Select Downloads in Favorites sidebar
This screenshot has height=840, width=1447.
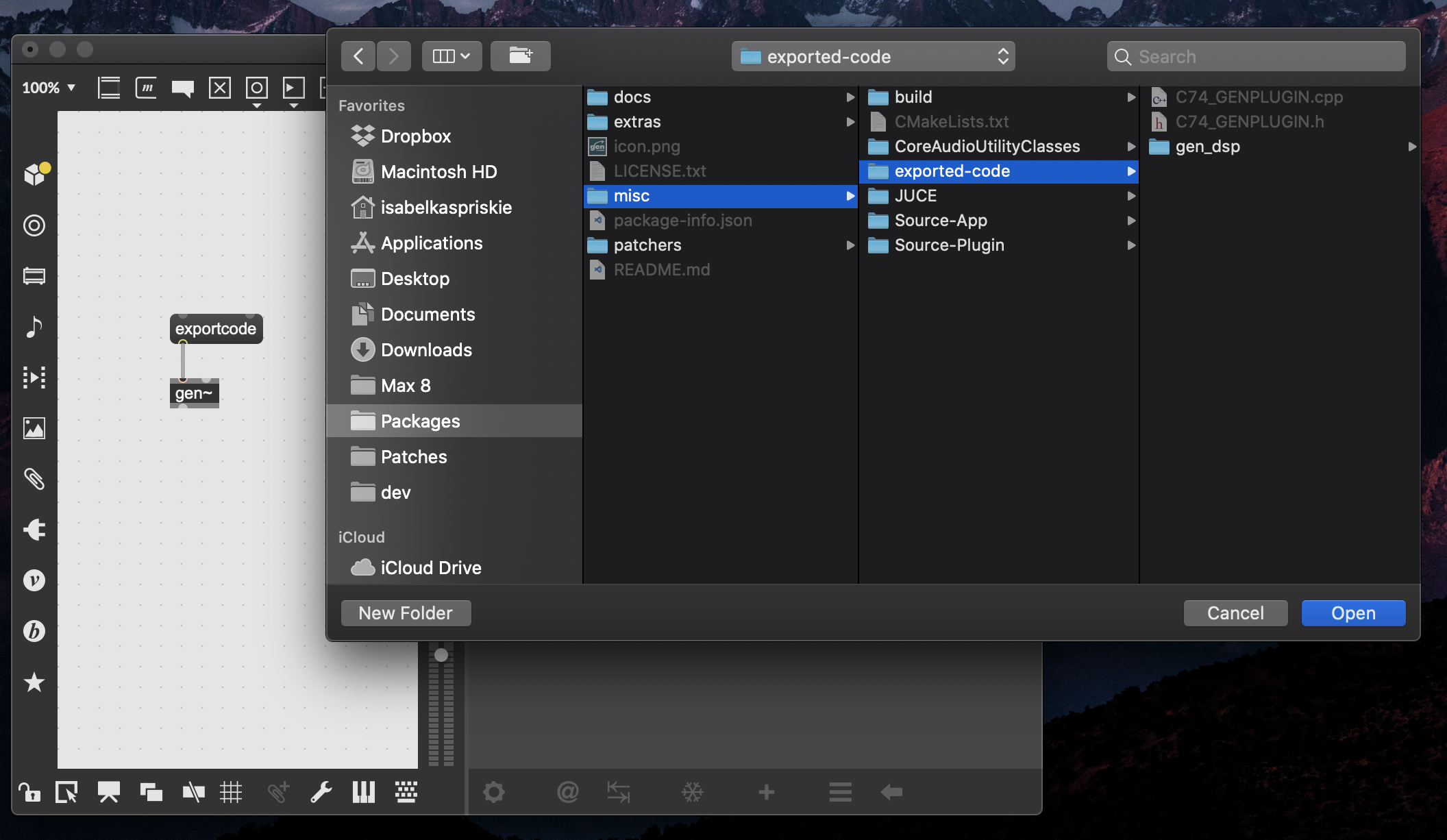tap(426, 350)
